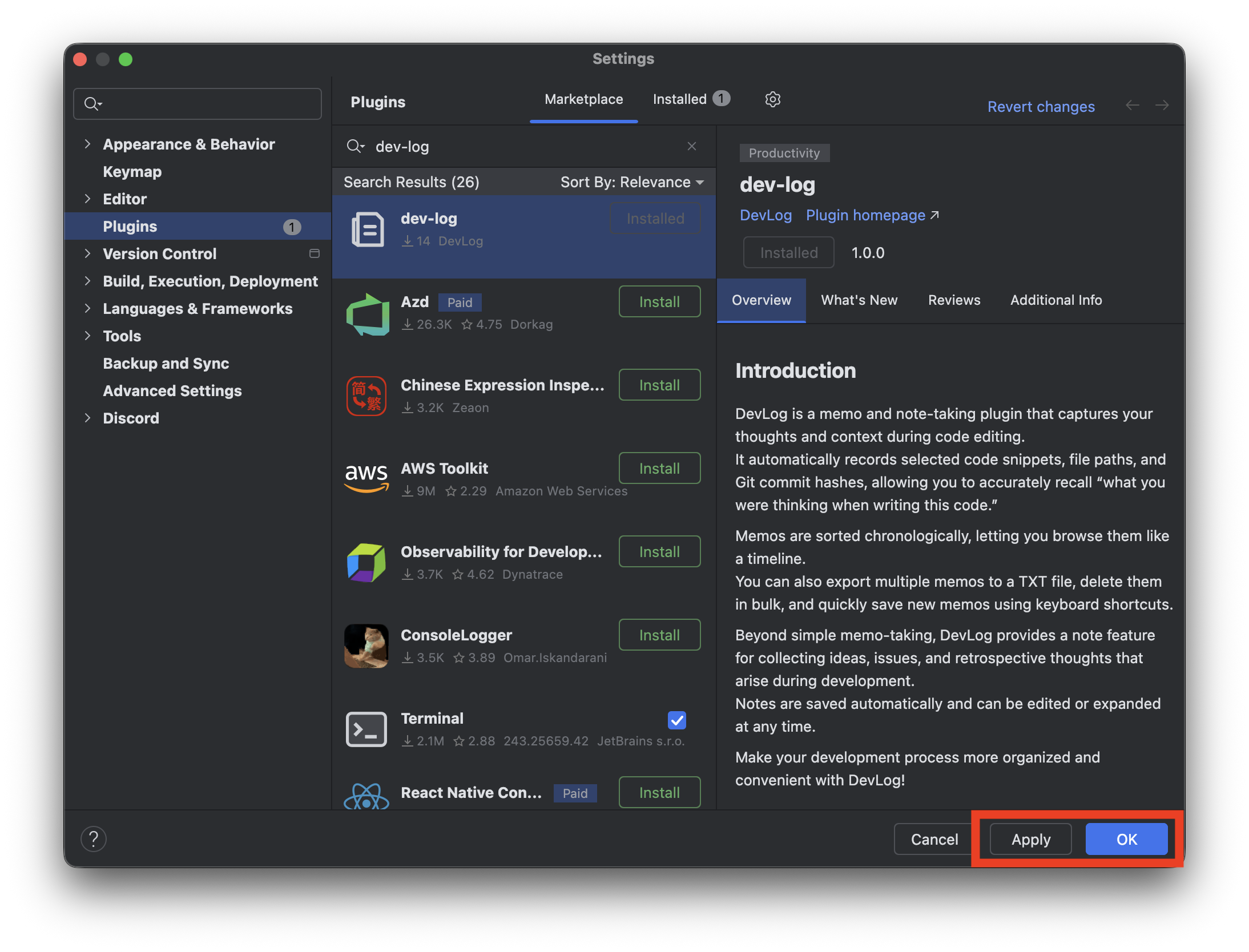Screen dimensions: 1249x952
Task: Expand the Appearance & Behavior section
Action: (87, 144)
